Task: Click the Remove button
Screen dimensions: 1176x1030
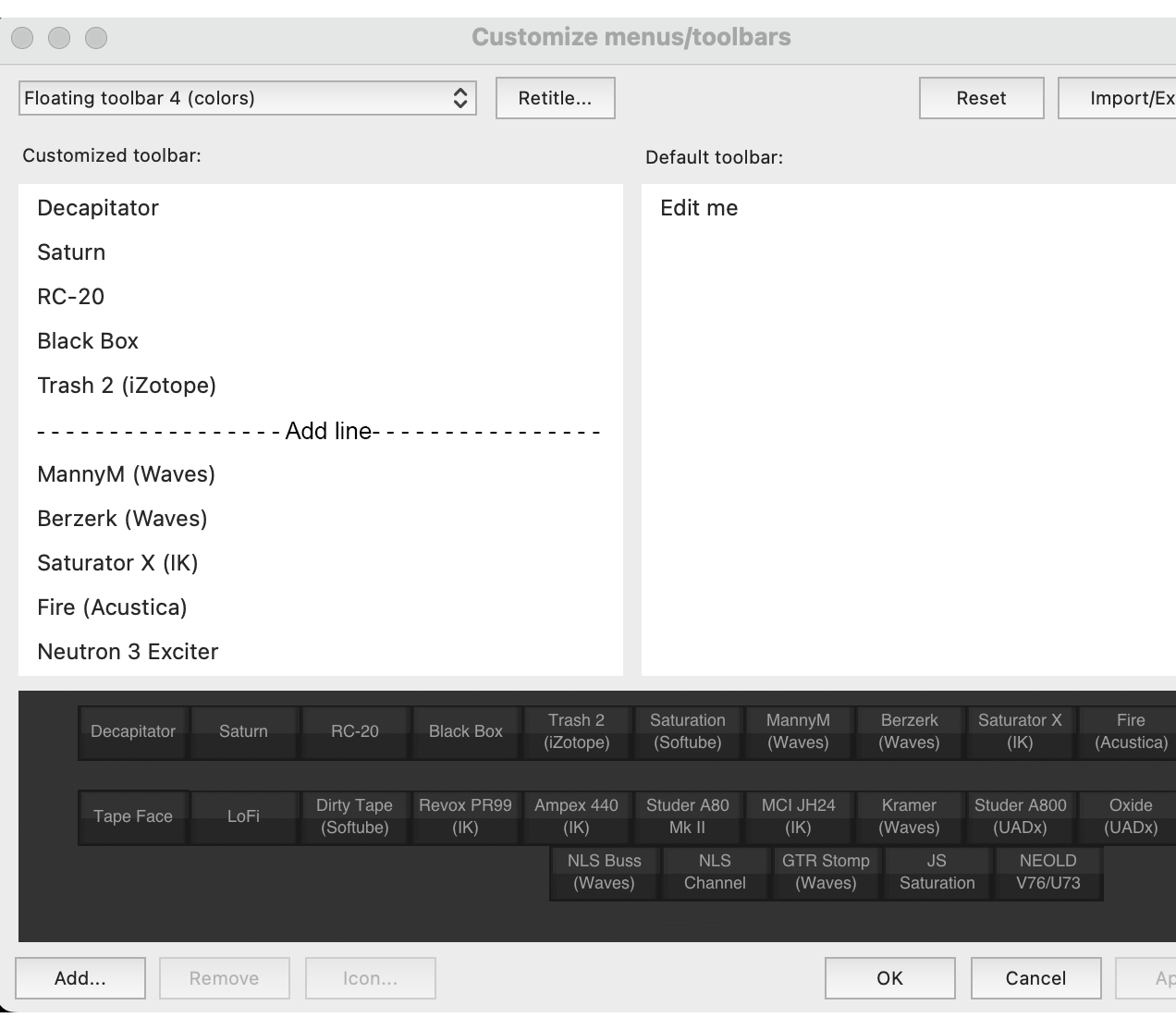Action: coord(224,978)
